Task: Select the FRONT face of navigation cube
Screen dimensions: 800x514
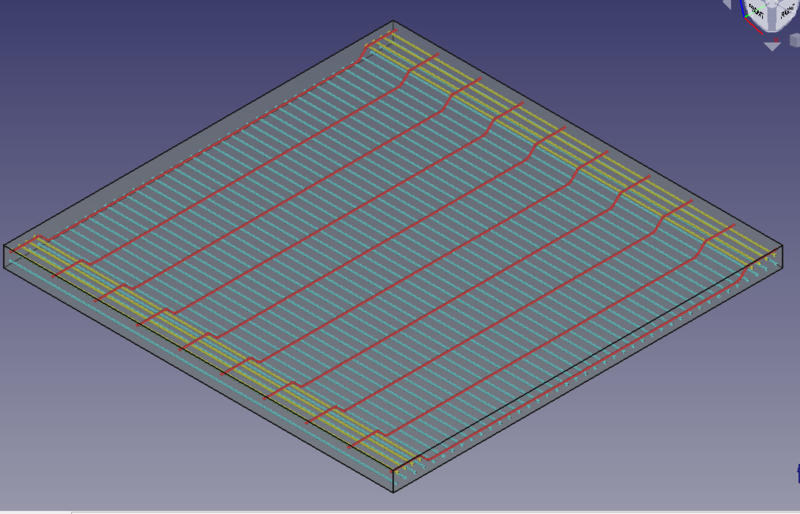Action: [x=758, y=11]
